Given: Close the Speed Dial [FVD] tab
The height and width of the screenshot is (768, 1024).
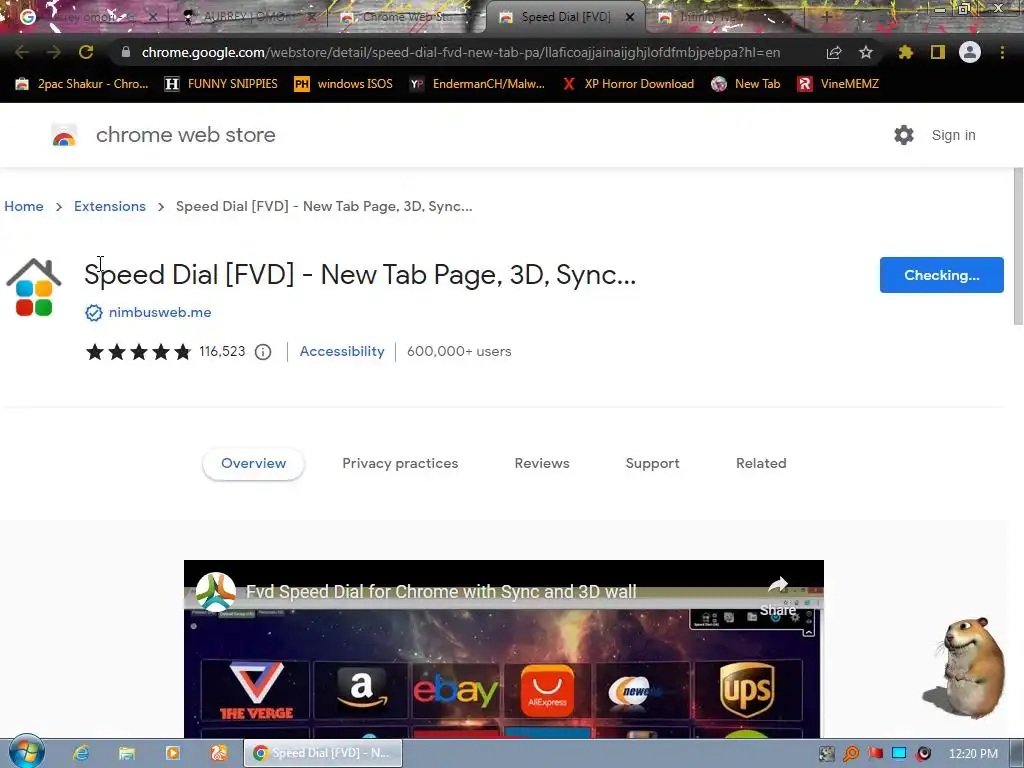Looking at the screenshot, I should 630,17.
